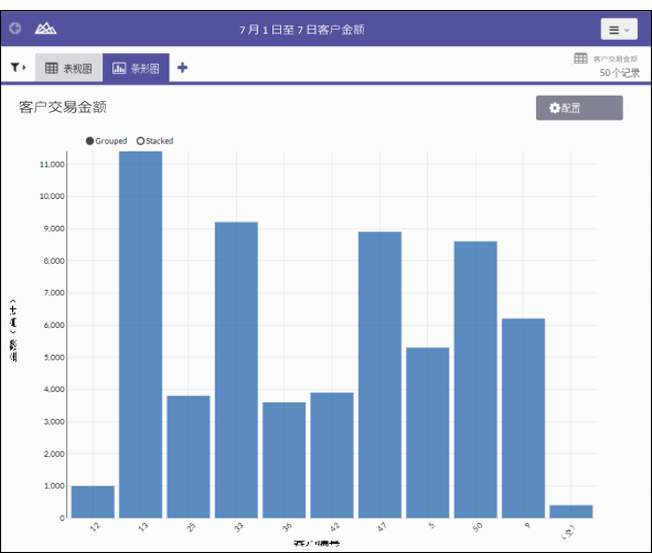
Task: Click the bar for customer 47
Action: pos(380,375)
